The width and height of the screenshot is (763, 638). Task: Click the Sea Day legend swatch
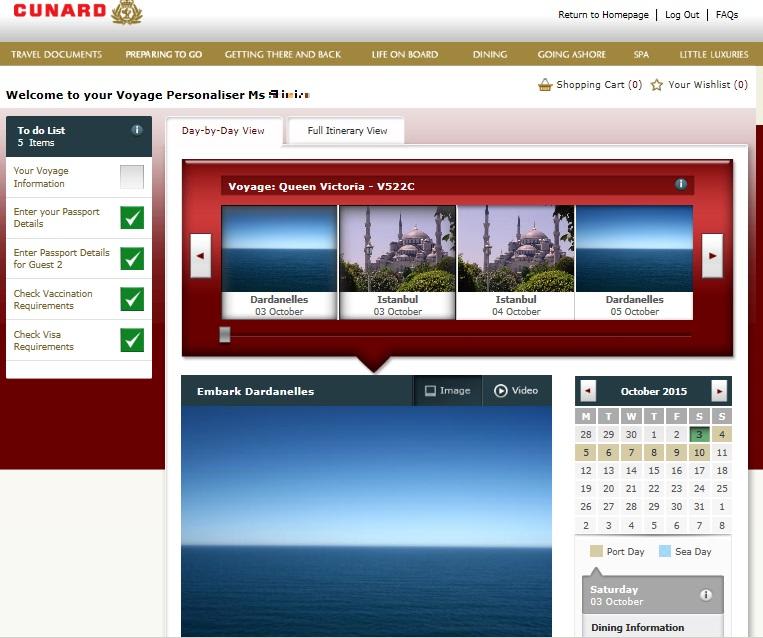tap(665, 551)
